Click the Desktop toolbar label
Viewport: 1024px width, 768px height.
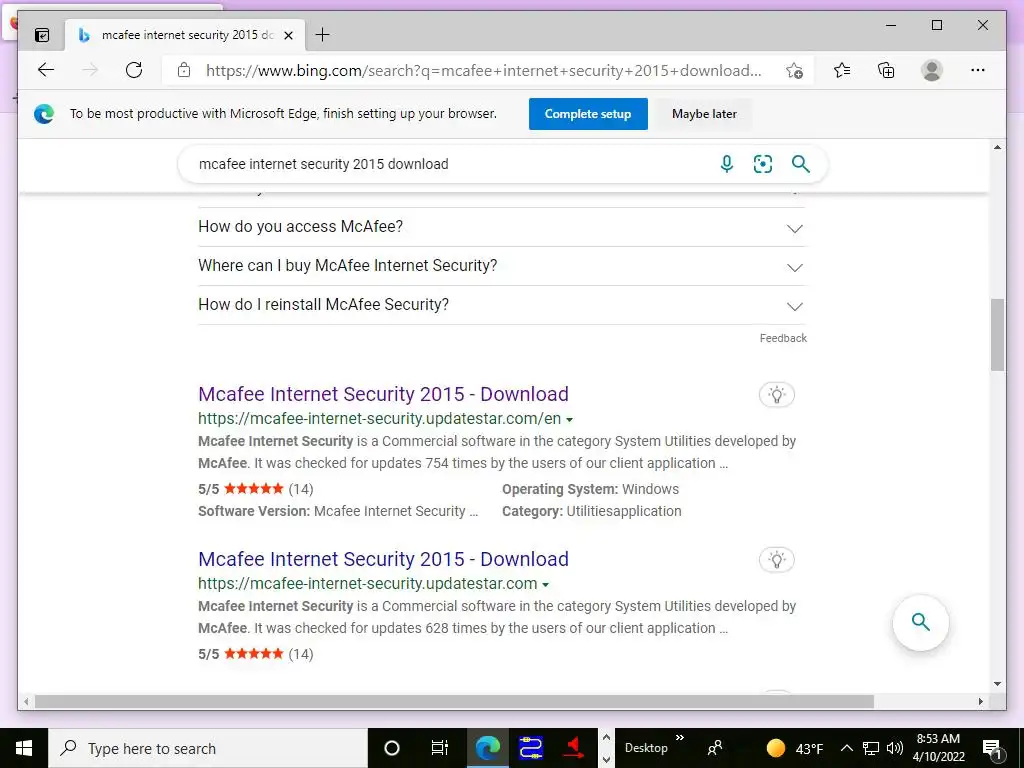(646, 748)
